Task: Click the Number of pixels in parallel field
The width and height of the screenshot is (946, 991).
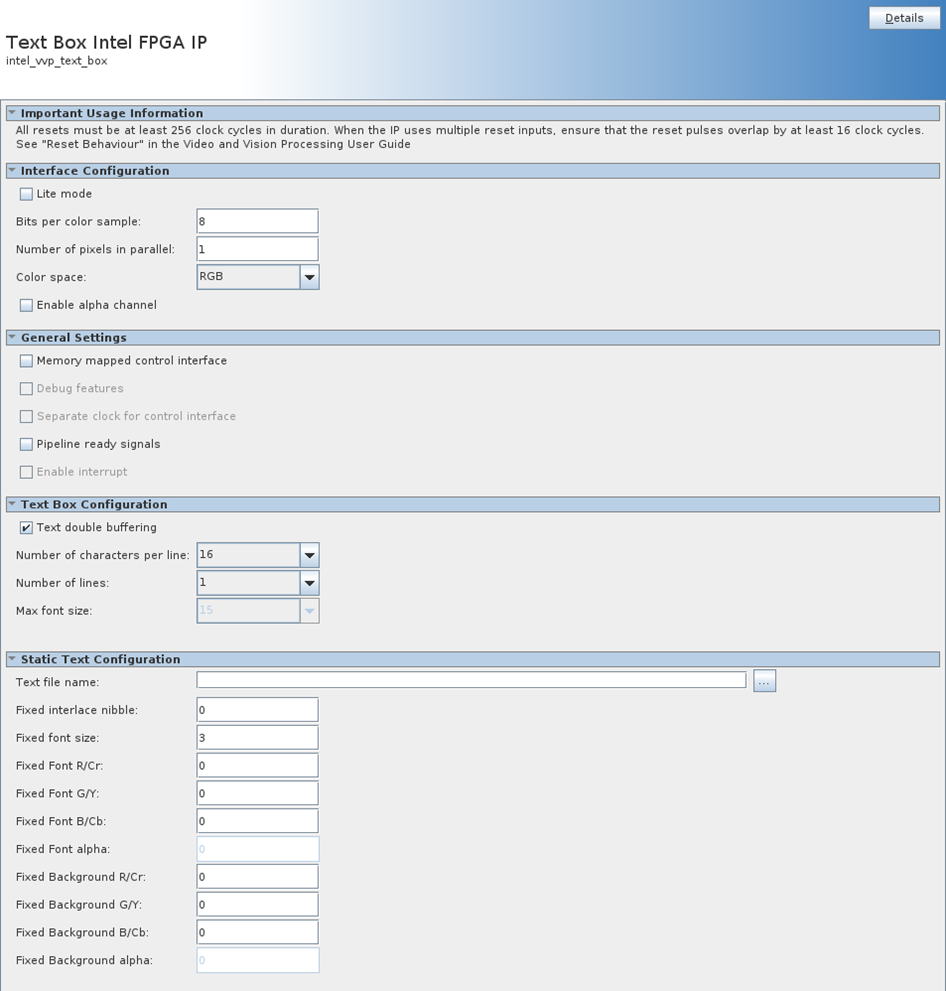Action: pos(257,249)
